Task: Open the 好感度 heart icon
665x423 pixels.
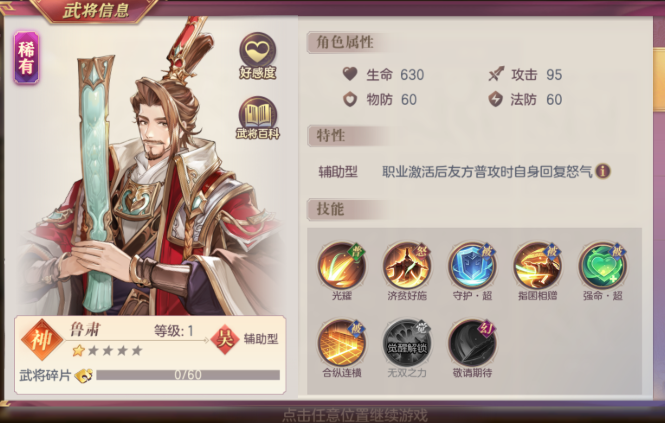Action: click(x=257, y=52)
